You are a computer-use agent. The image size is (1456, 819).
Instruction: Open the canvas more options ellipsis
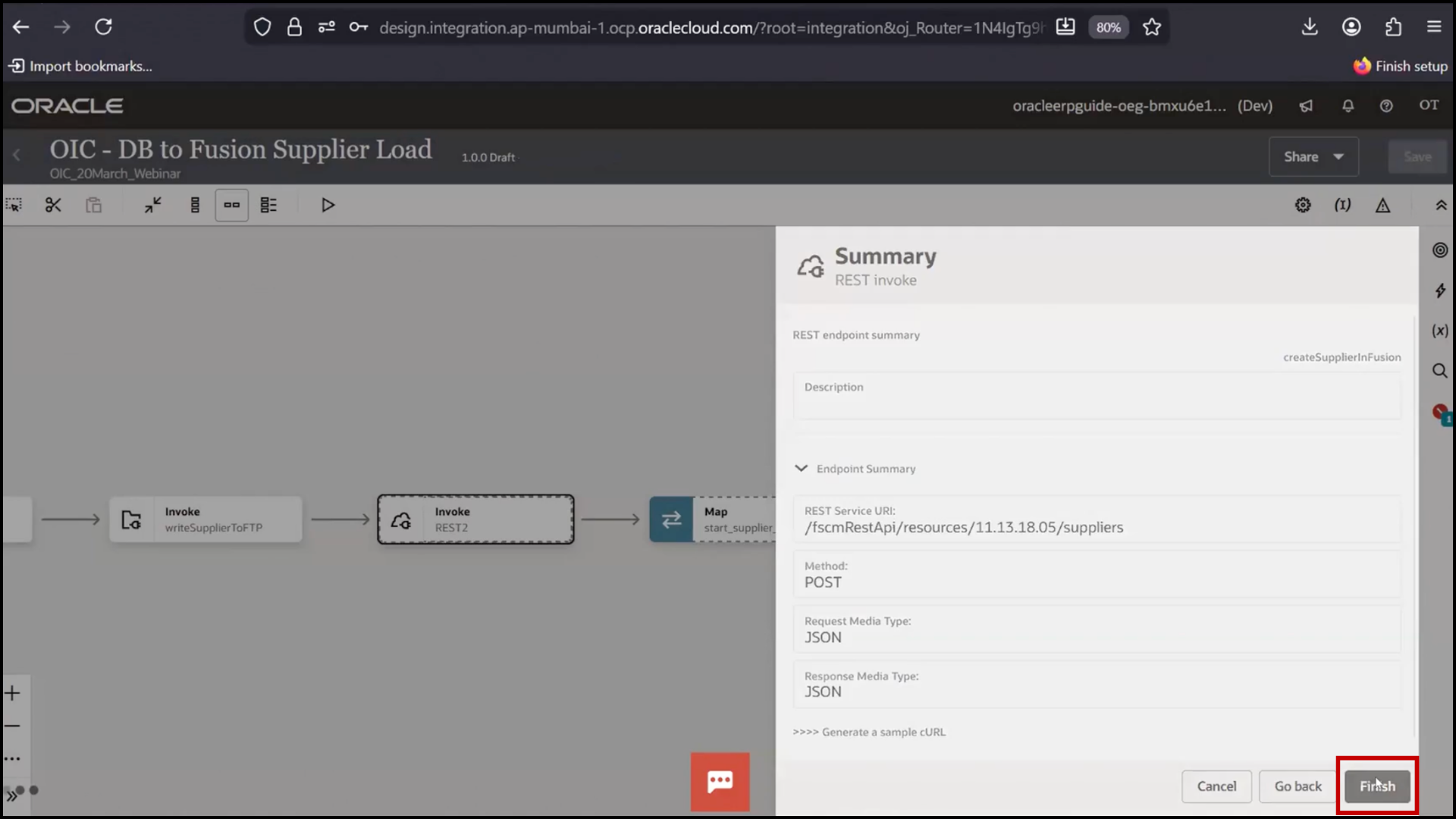pos(12,758)
